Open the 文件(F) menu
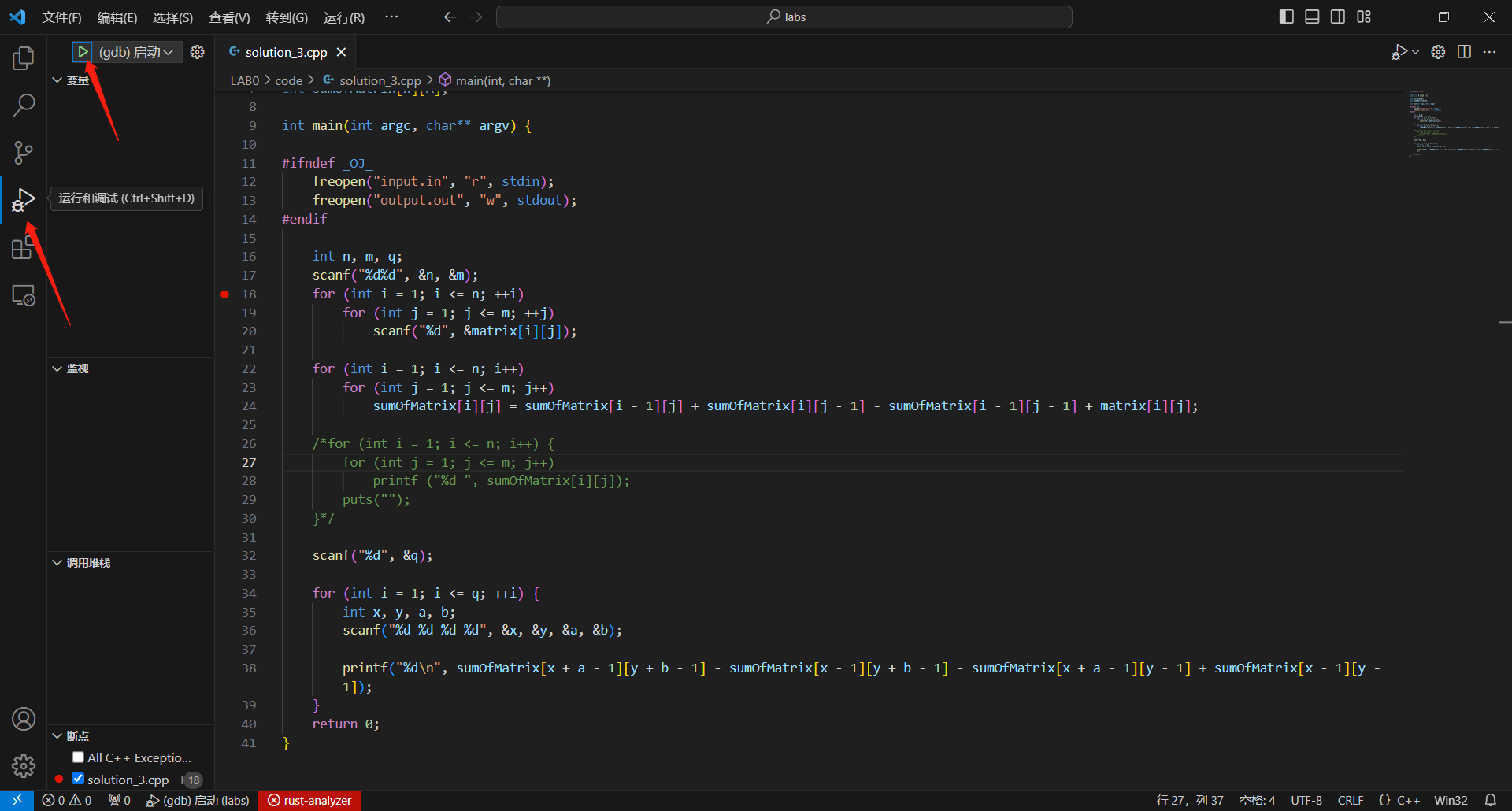Screen dimensions: 1512x811 [x=61, y=17]
